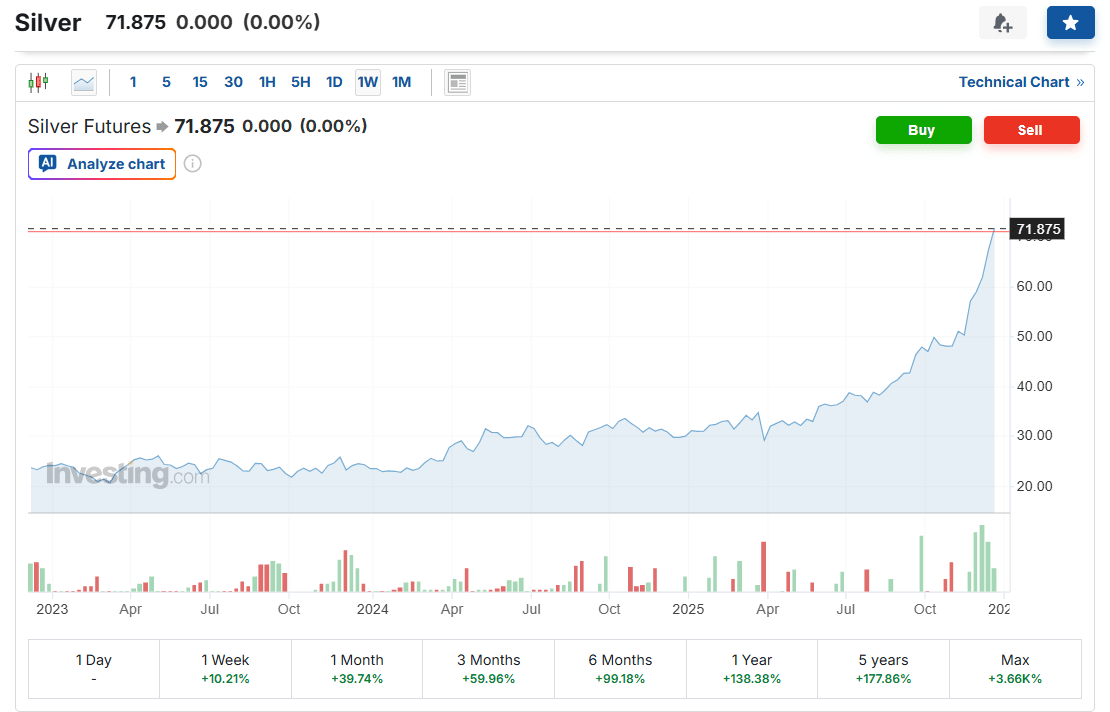The height and width of the screenshot is (712, 1110).
Task: Switch to the 1 Year range
Action: coord(752,669)
